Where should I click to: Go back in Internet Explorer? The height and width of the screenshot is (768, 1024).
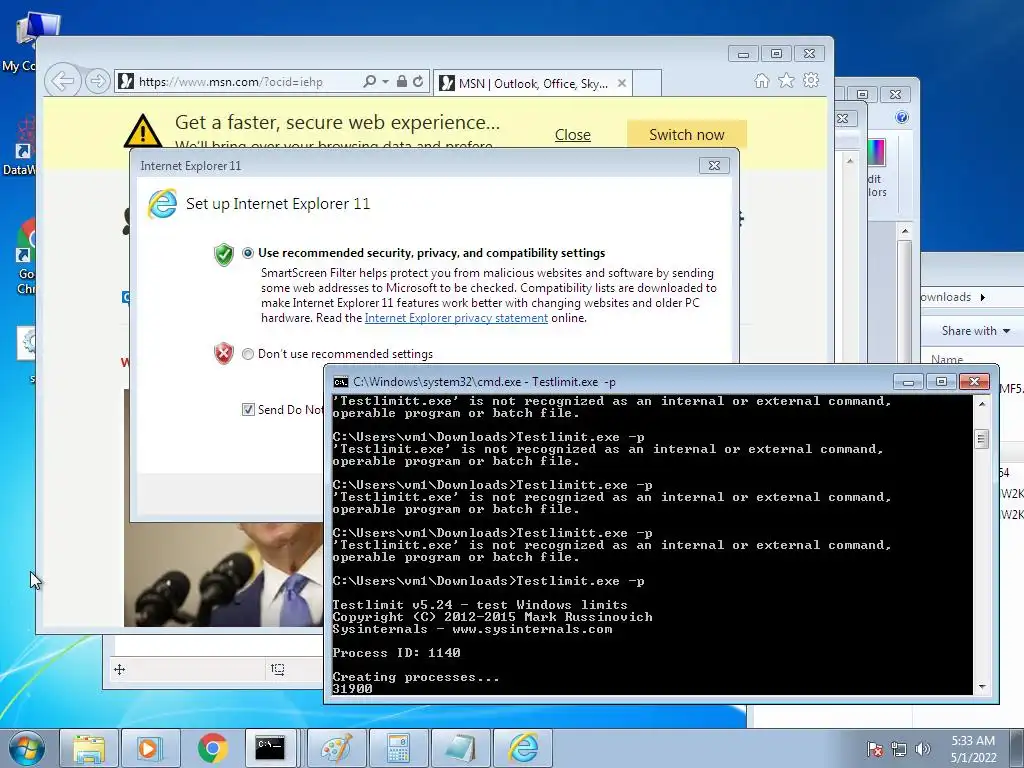click(x=63, y=82)
